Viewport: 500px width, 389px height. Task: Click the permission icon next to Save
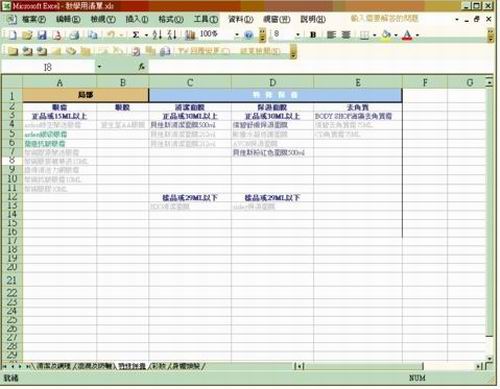click(57, 35)
